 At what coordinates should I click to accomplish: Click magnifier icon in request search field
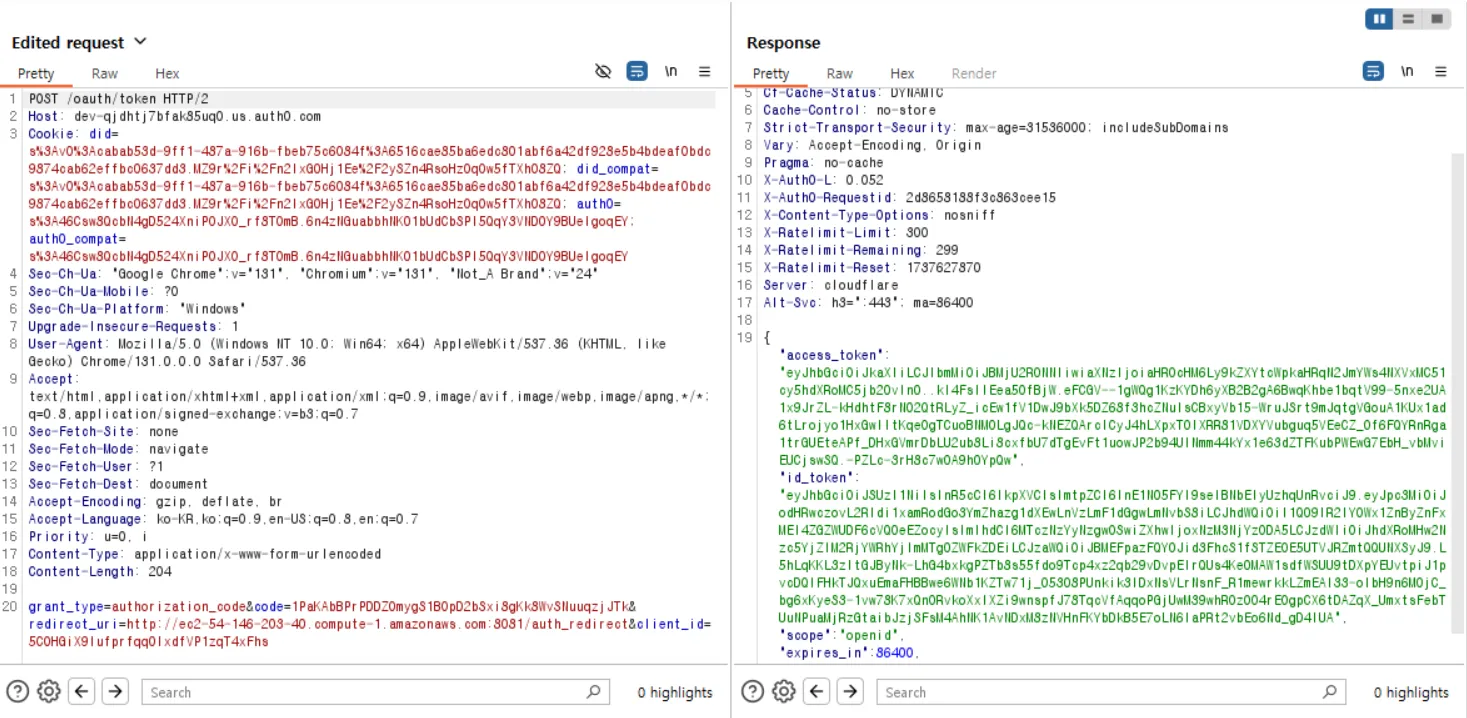(x=594, y=691)
